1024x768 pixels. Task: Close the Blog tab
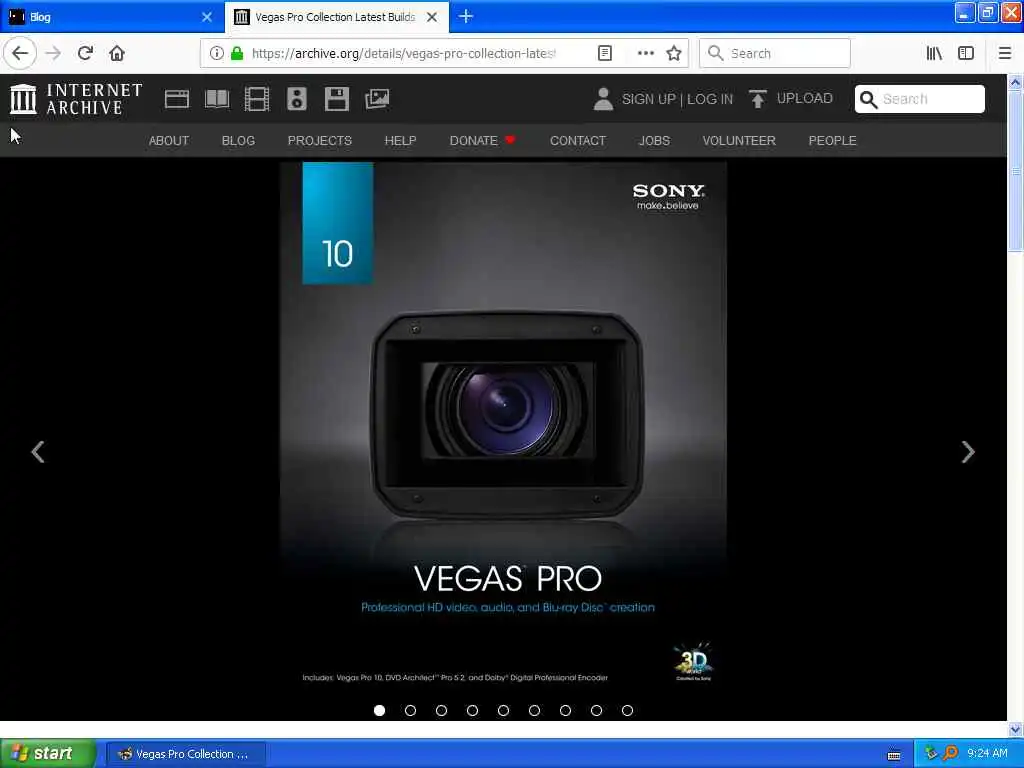click(x=207, y=17)
